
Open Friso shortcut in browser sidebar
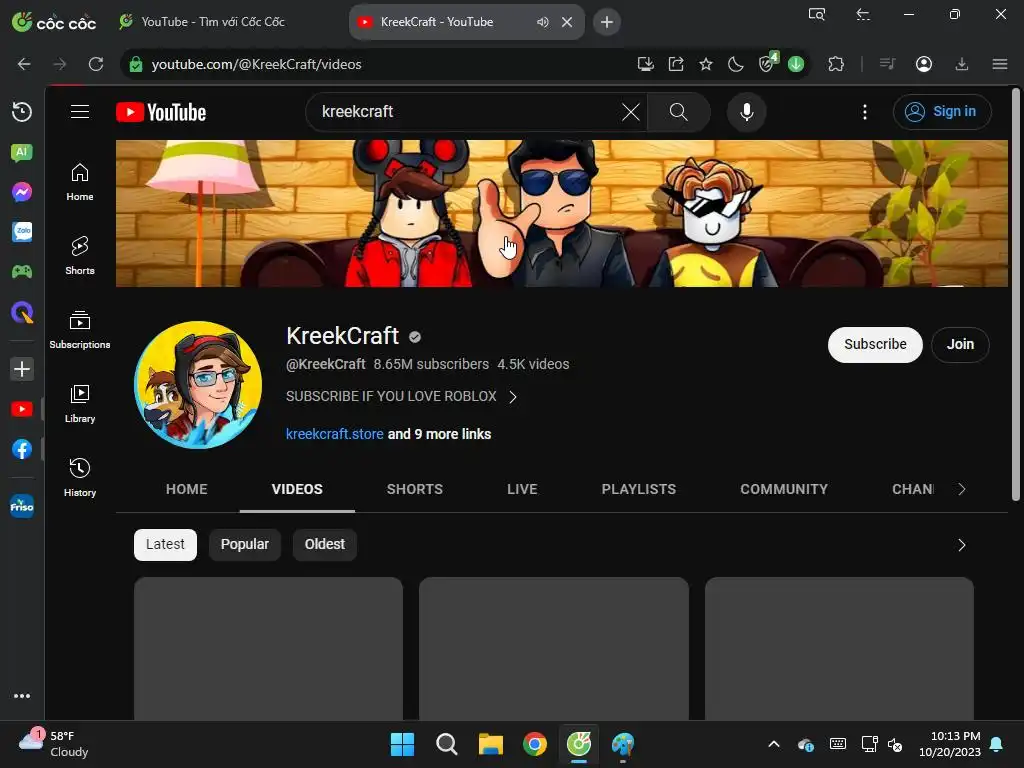(x=22, y=505)
